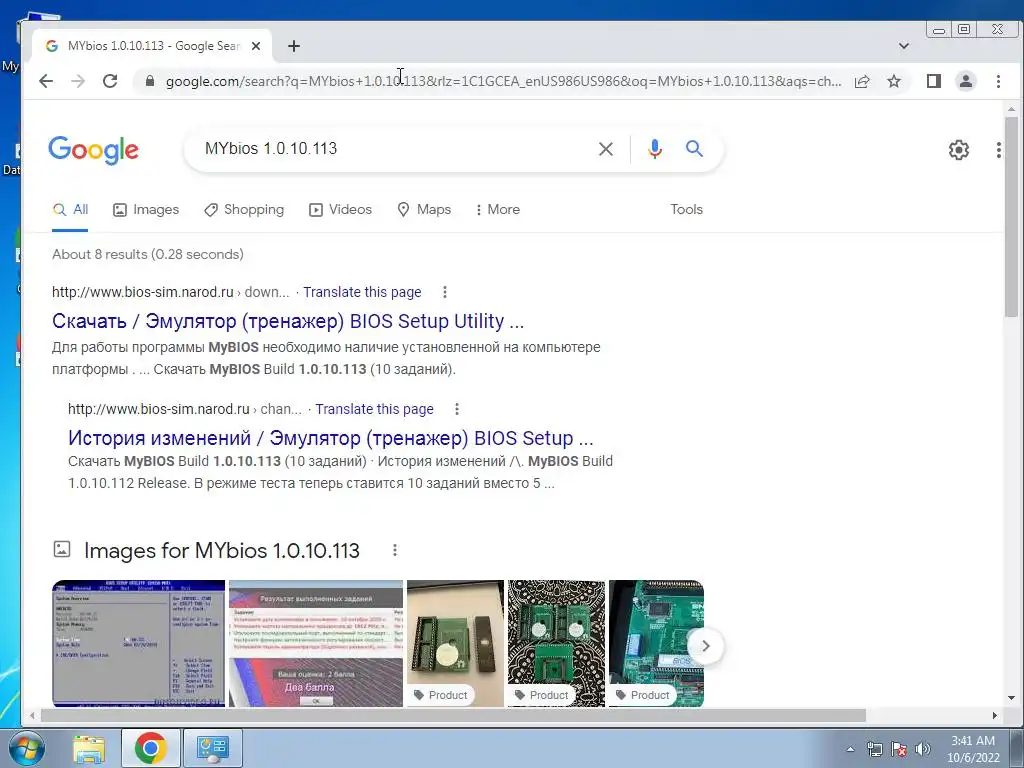This screenshot has height=768, width=1024.
Task: Switch to the Videos results tab
Action: point(340,210)
